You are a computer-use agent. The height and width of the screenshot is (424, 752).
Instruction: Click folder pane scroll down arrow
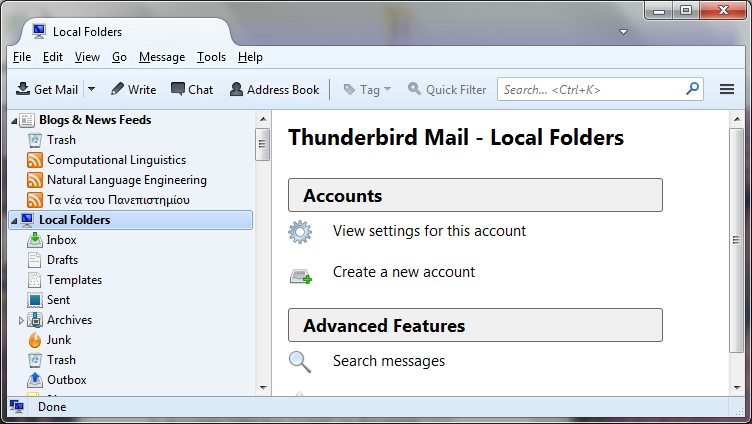[x=263, y=388]
